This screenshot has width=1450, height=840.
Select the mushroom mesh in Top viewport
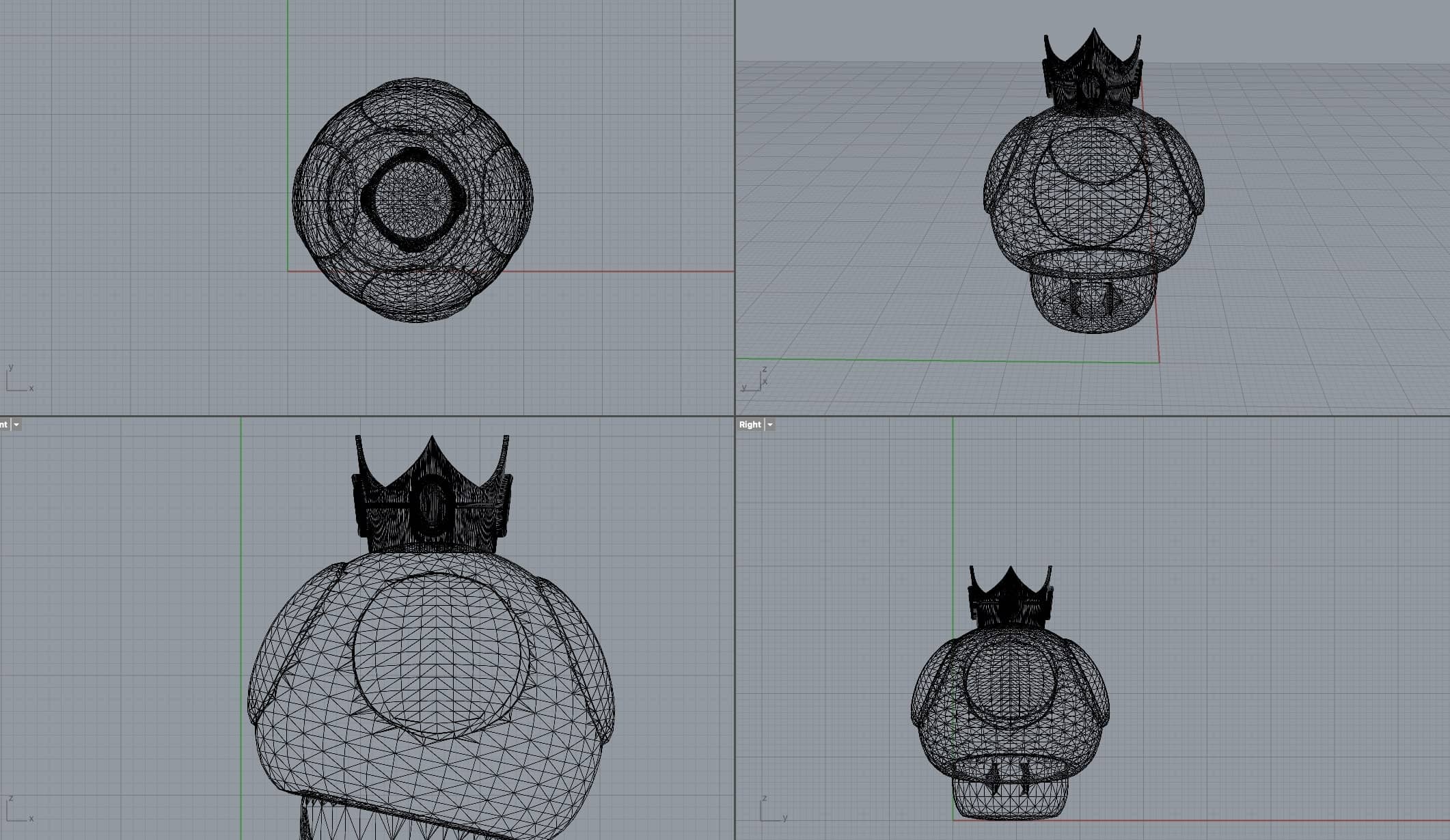tap(413, 200)
